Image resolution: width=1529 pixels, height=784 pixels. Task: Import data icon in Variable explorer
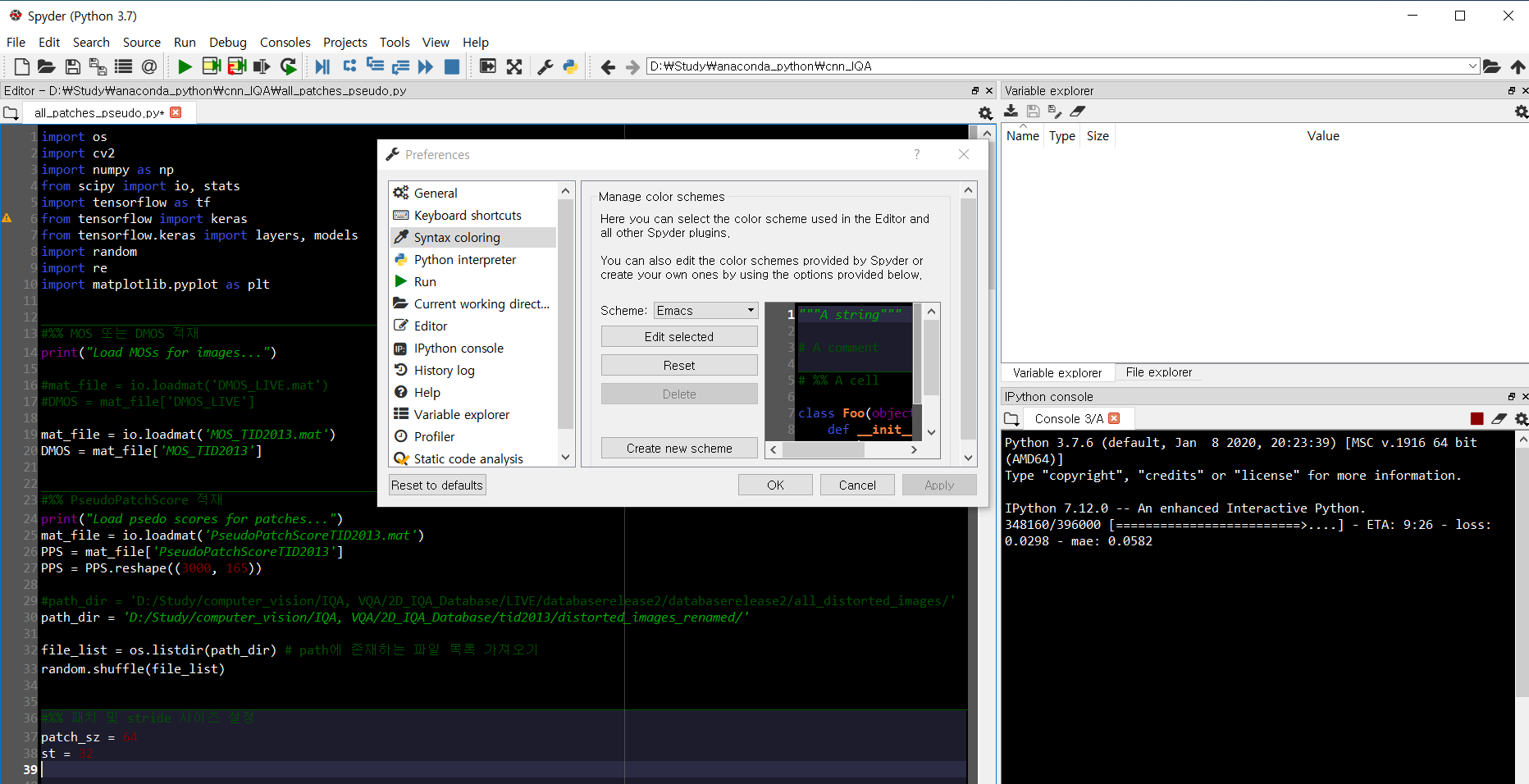click(x=1011, y=111)
